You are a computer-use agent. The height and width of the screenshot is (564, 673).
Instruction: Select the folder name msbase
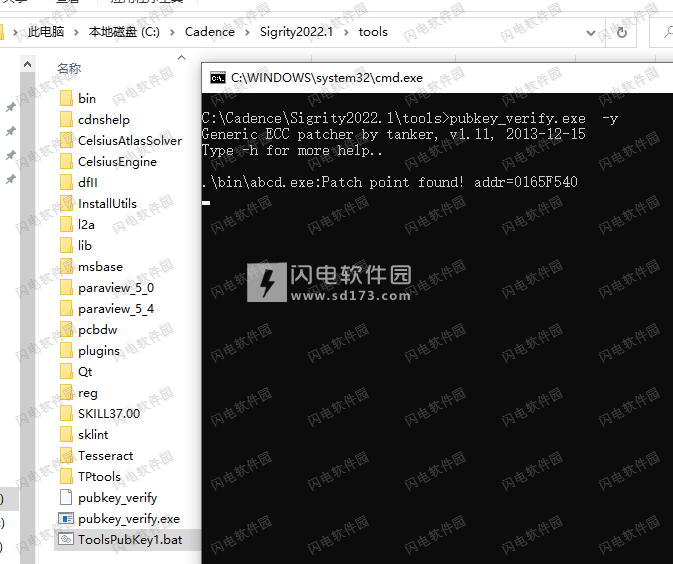(100, 267)
